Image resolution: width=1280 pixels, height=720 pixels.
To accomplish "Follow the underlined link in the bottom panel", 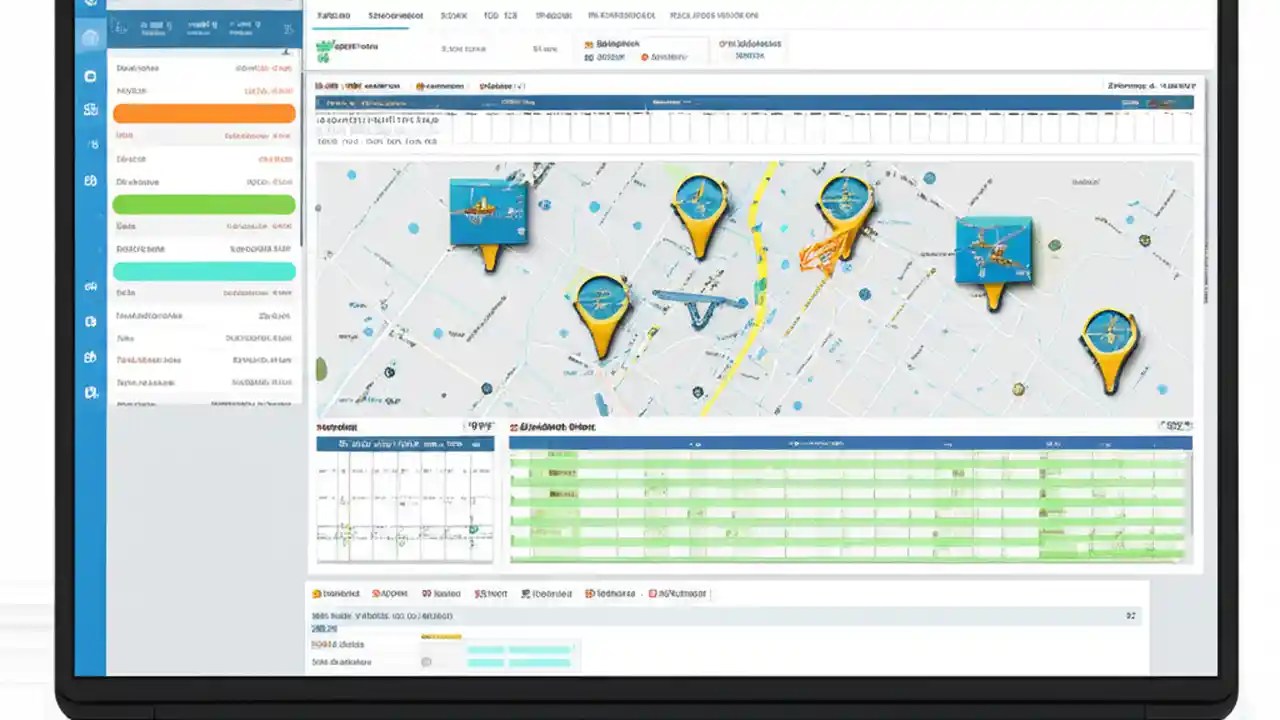I will [324, 628].
